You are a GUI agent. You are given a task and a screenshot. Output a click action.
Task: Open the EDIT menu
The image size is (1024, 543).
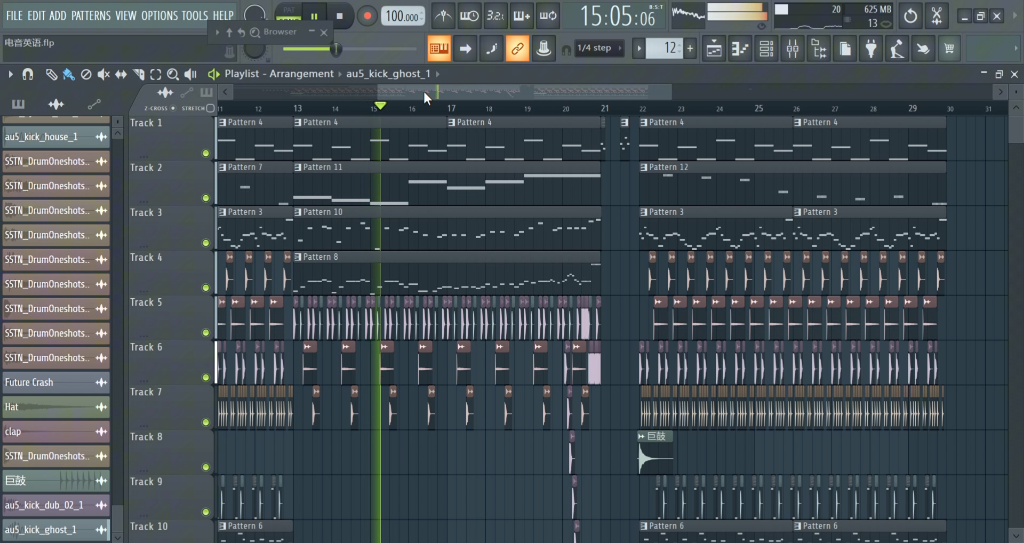(37, 15)
